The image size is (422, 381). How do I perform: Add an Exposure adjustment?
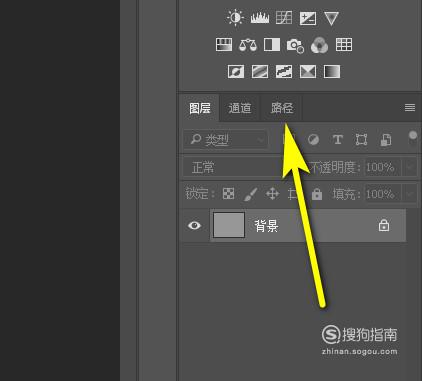click(308, 18)
